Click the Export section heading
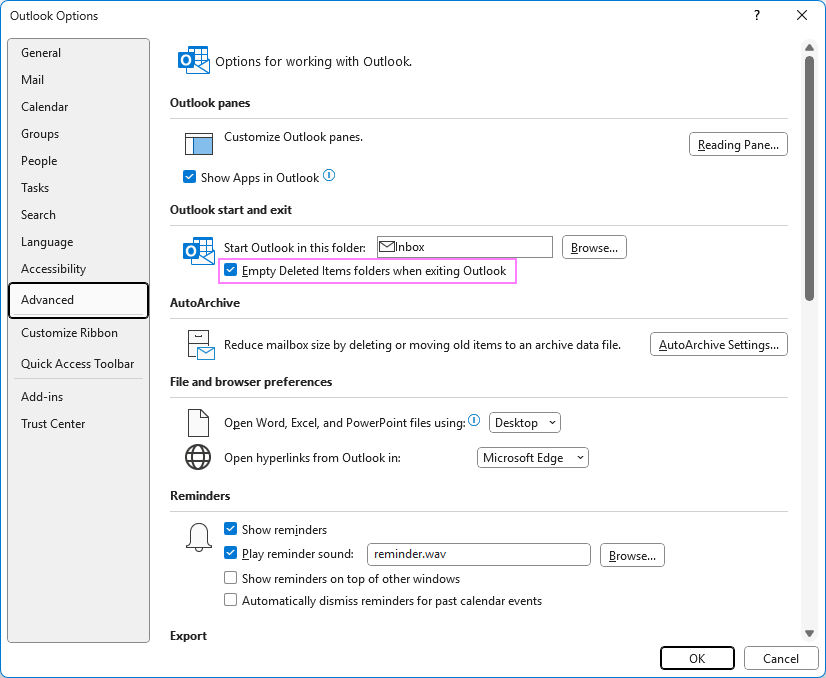 click(x=188, y=636)
